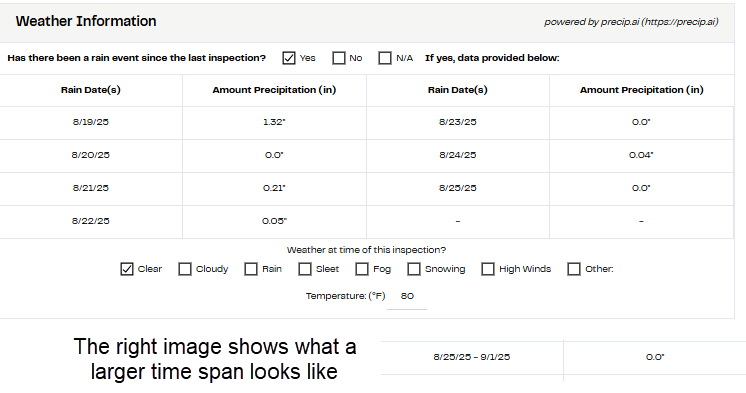
Task: Toggle the Clear weather checkbox
Action: 127,269
